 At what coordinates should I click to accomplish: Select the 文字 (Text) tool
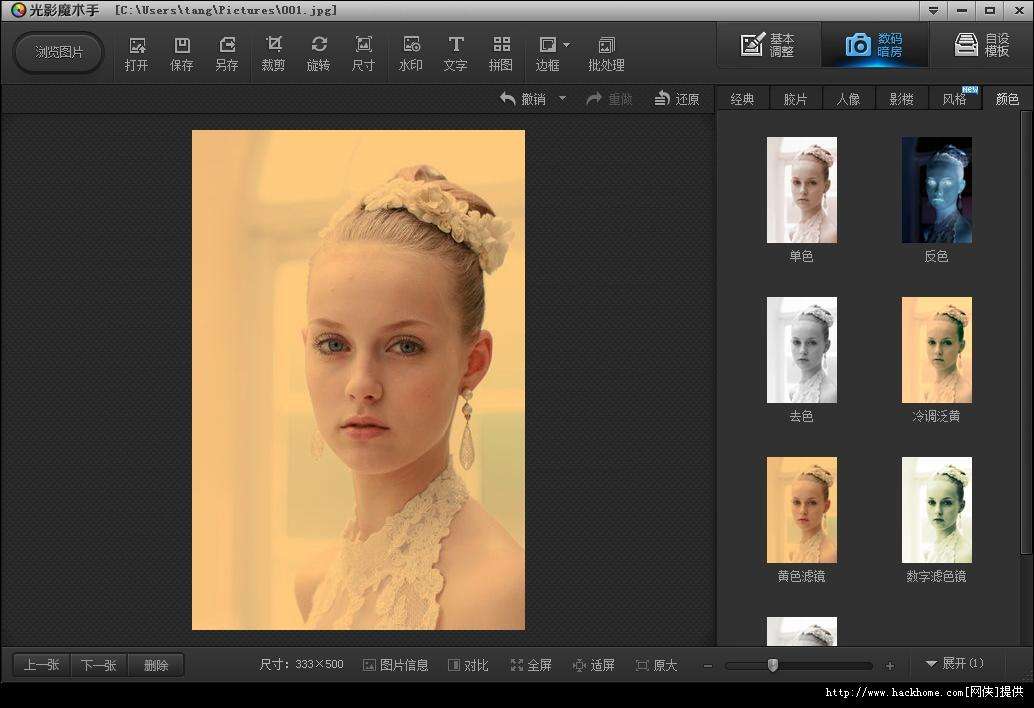[x=455, y=53]
